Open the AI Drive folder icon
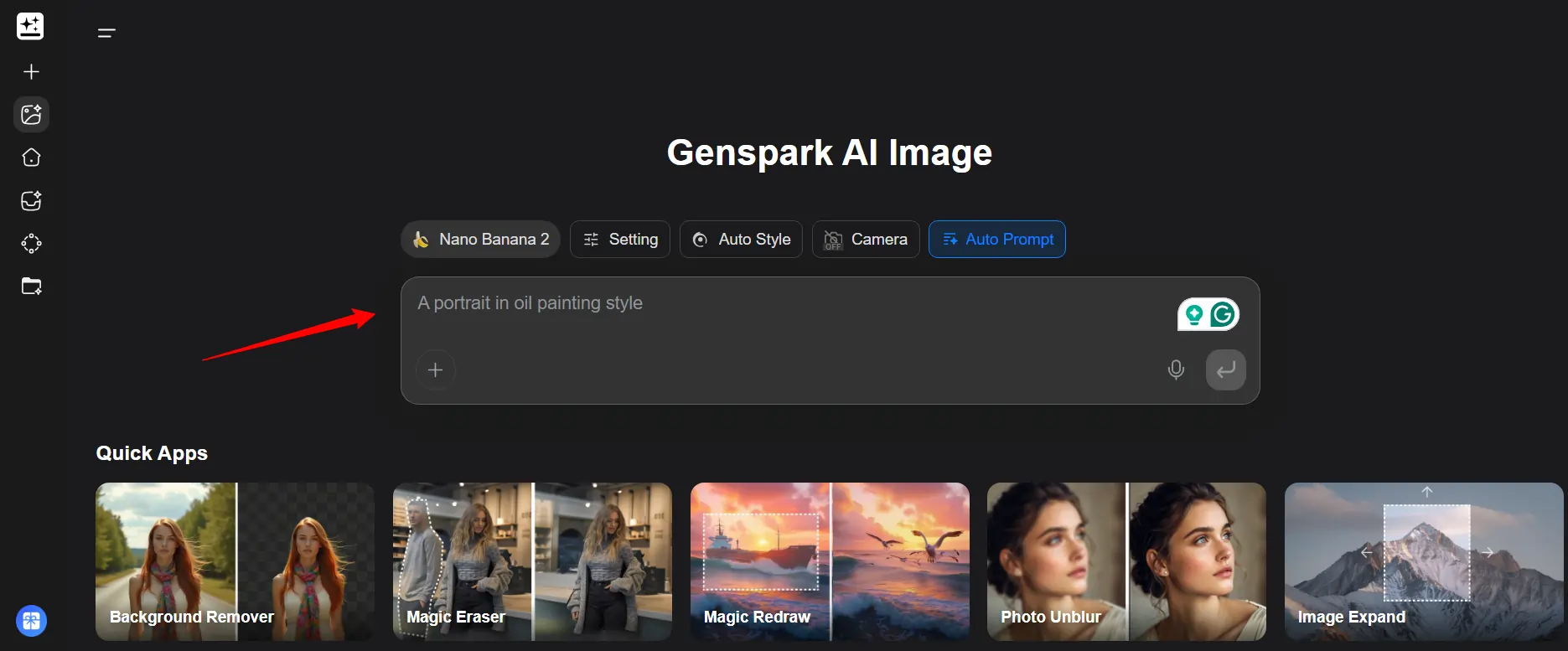This screenshot has height=651, width=1568. (x=31, y=287)
